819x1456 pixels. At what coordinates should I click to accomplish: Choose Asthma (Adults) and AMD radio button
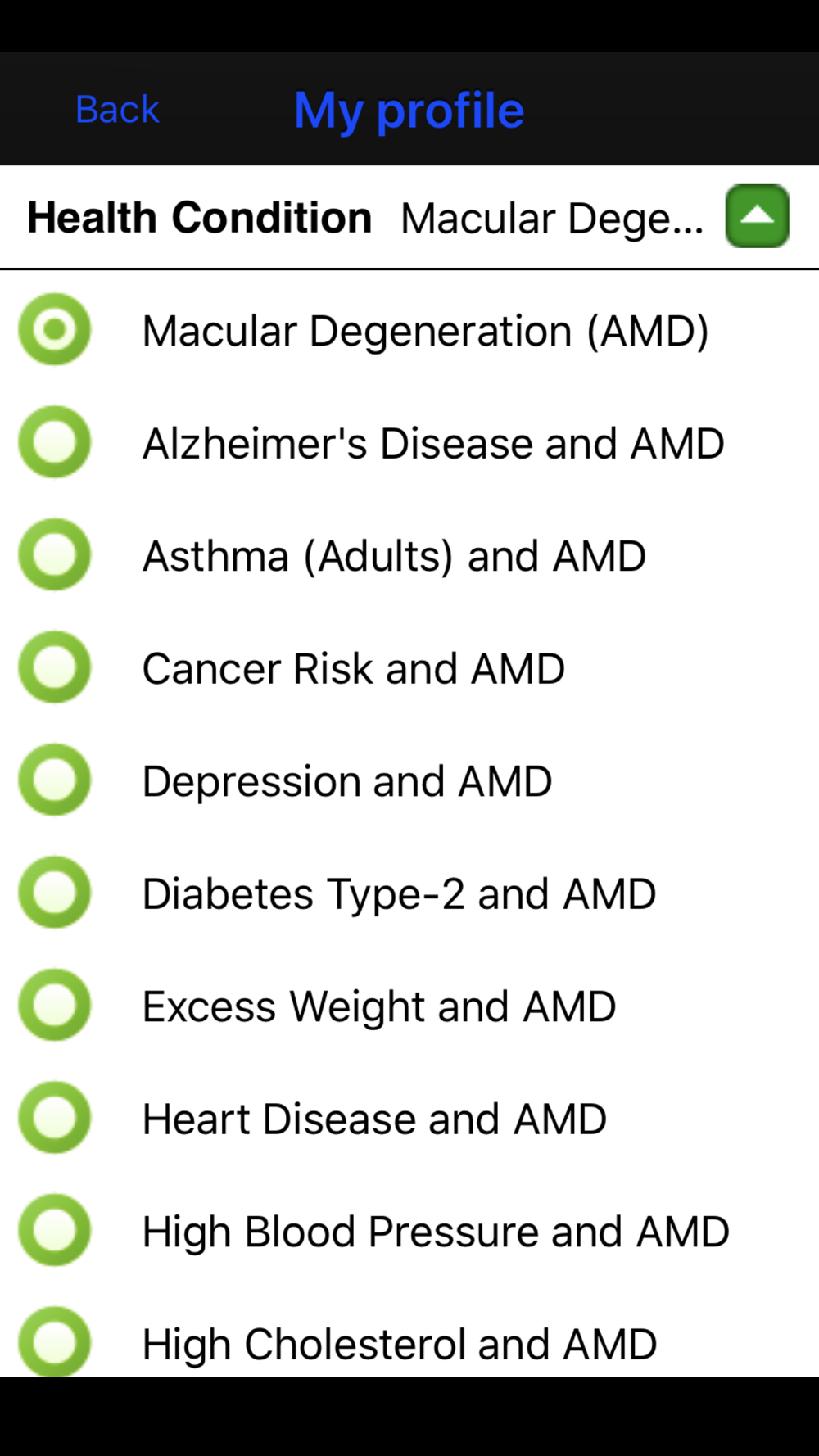click(55, 554)
